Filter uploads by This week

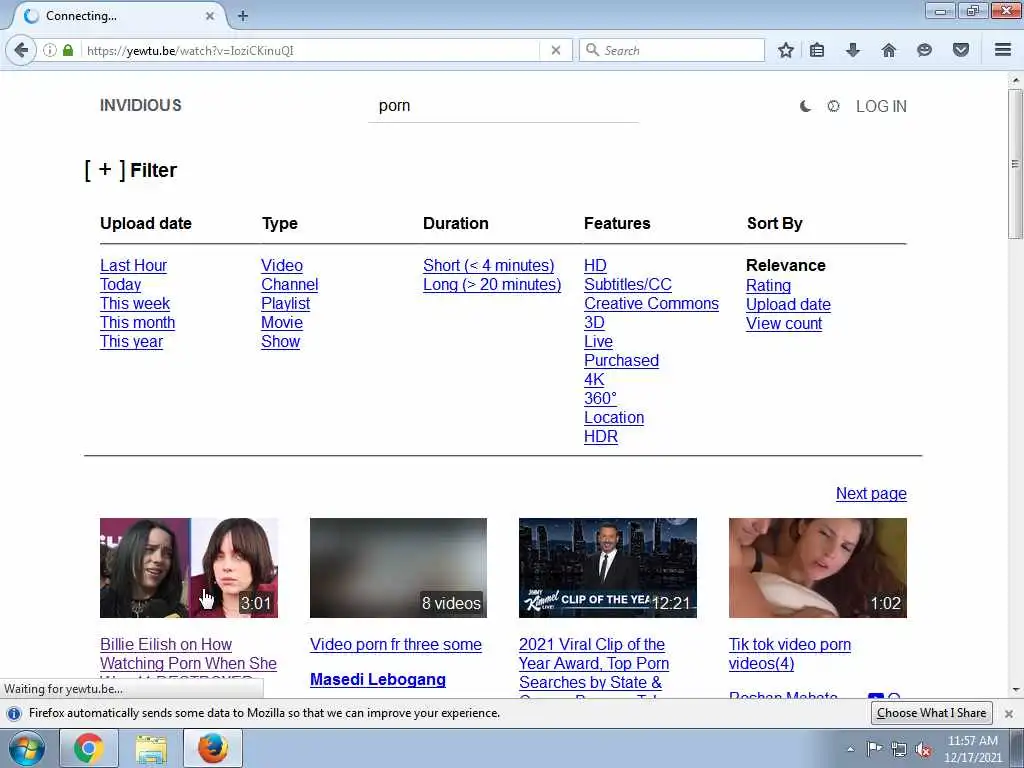135,304
